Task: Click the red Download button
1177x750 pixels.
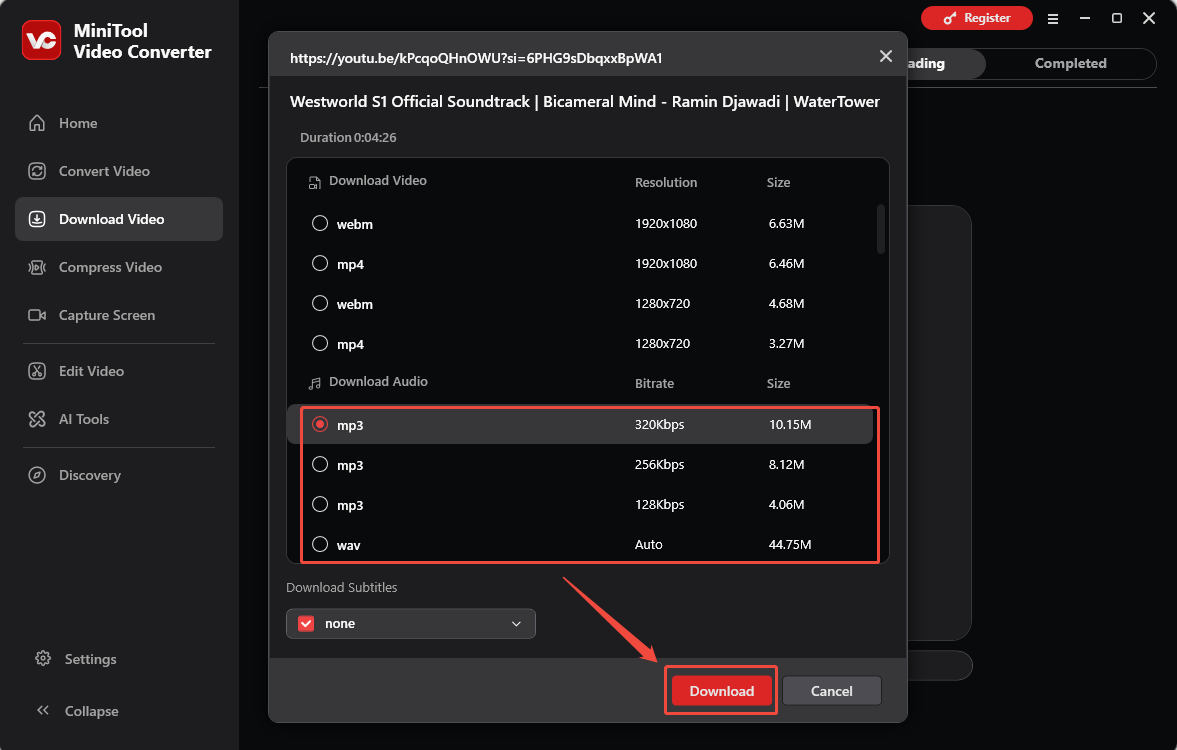Action: (721, 691)
